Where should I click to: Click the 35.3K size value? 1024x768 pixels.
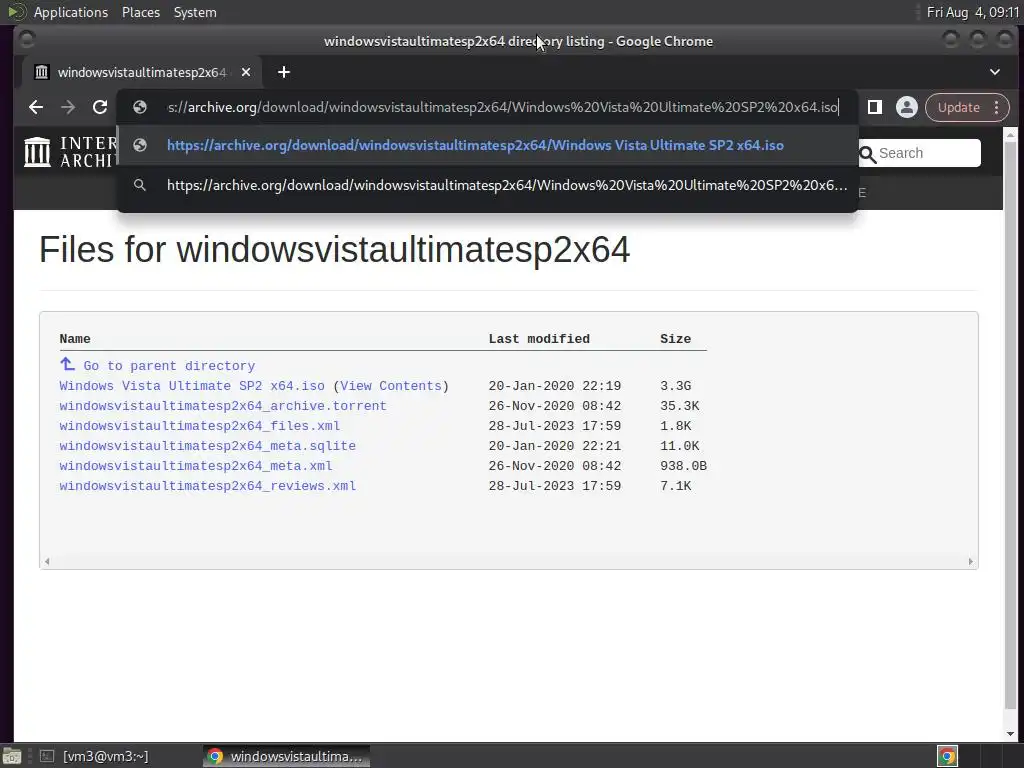(x=679, y=406)
